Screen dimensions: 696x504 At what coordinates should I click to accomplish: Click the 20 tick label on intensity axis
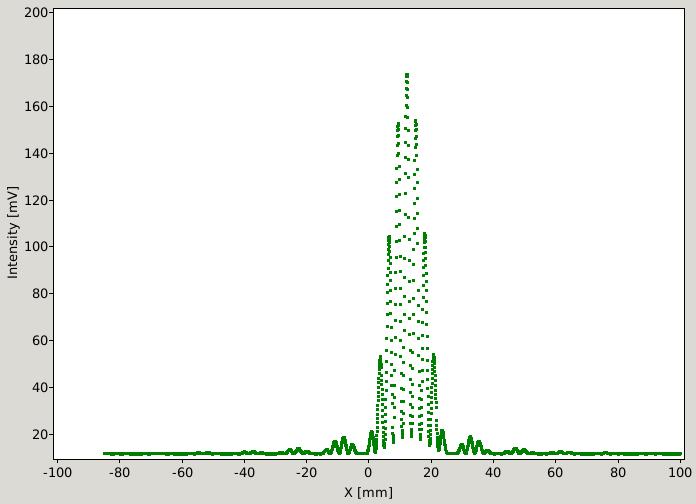tap(40, 434)
